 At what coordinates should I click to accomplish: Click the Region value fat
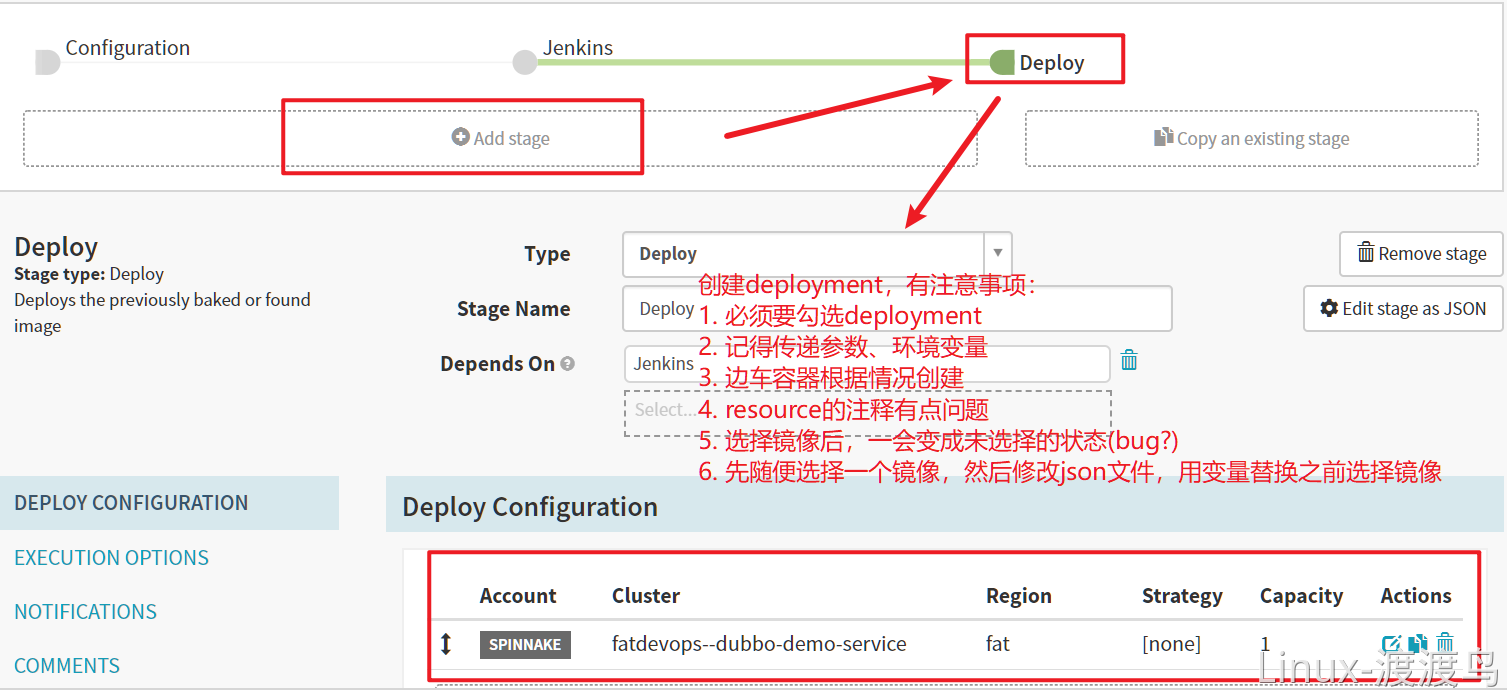point(998,644)
